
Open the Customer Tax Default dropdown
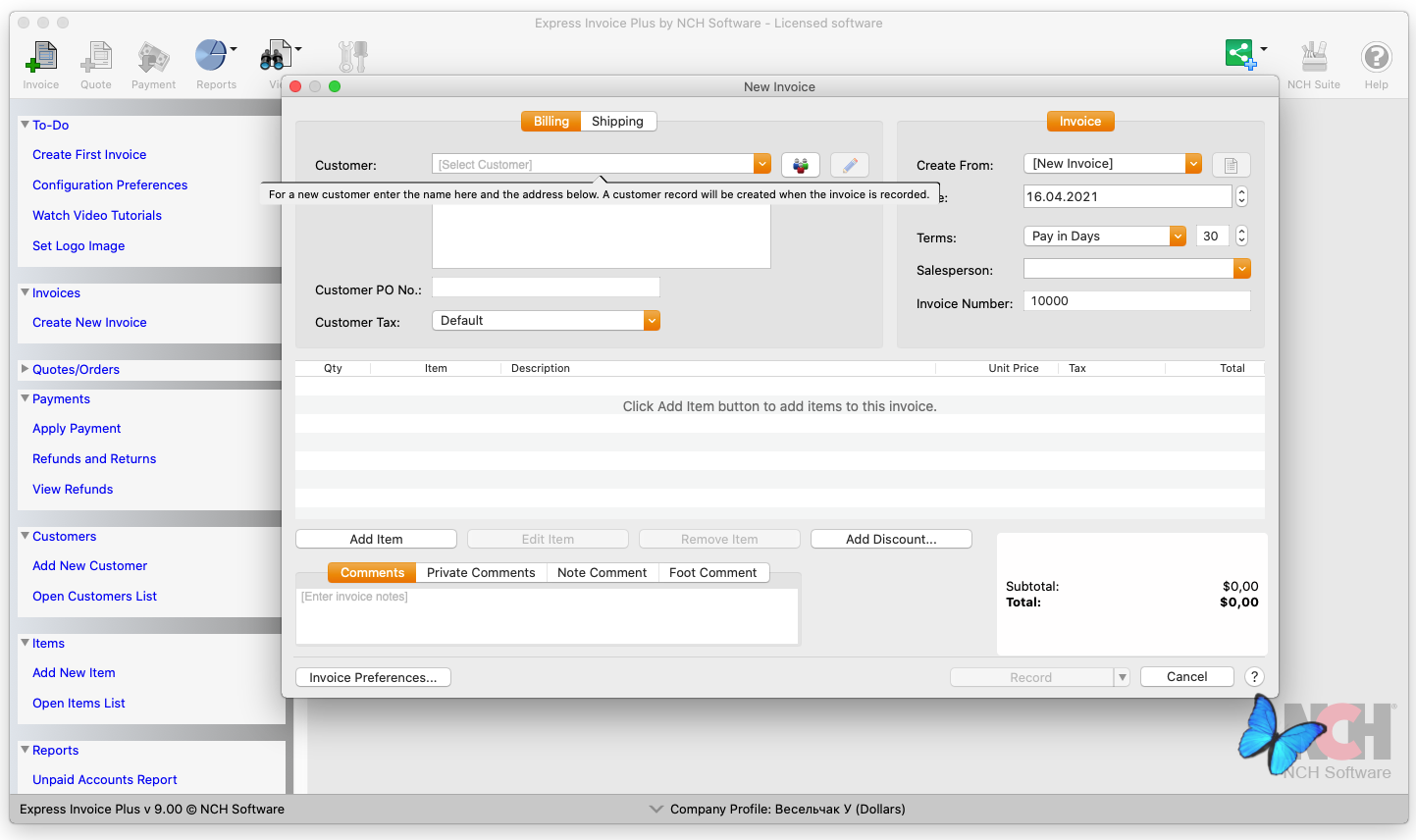652,321
